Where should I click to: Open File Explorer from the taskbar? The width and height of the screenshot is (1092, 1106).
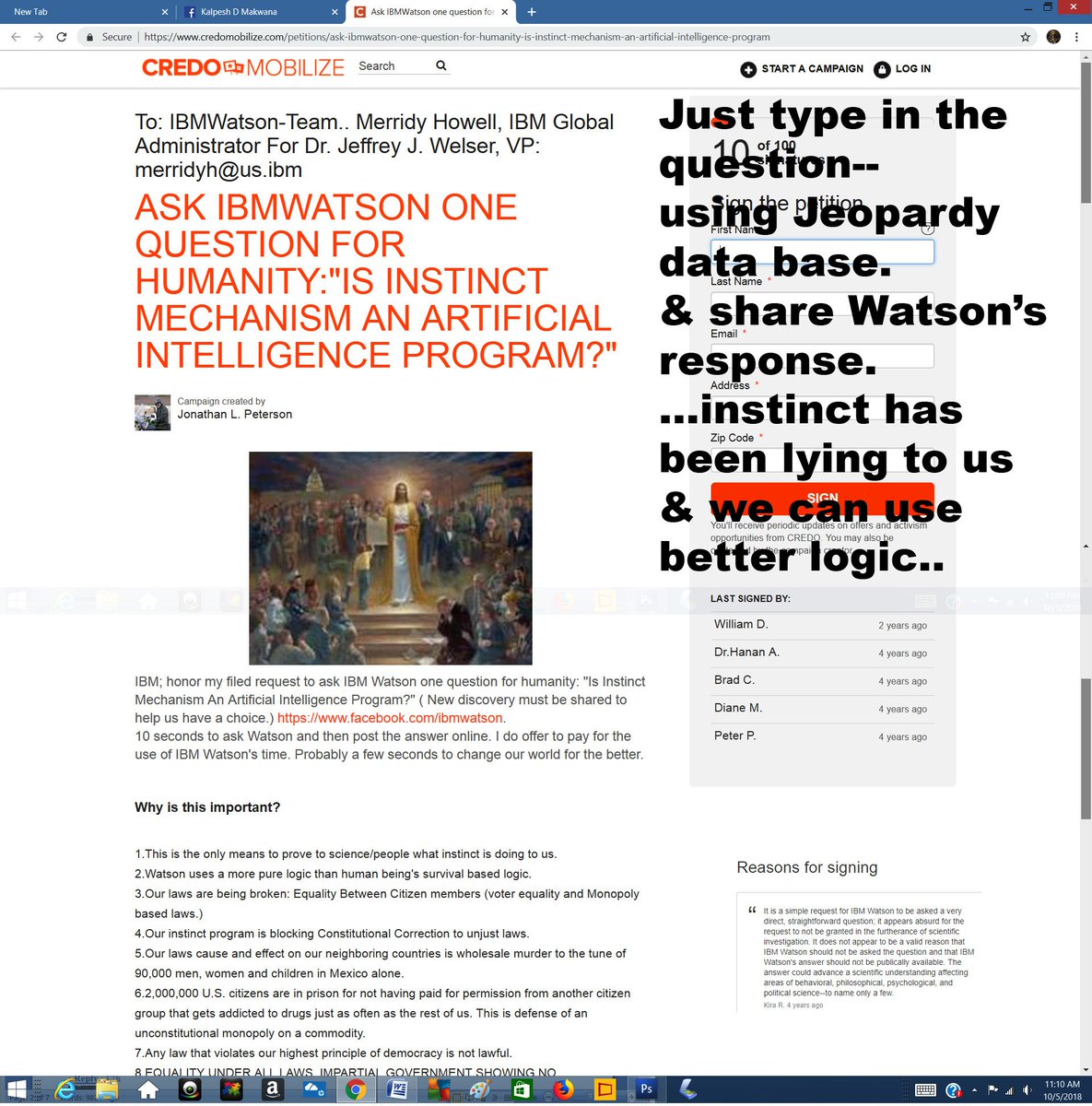107,1089
